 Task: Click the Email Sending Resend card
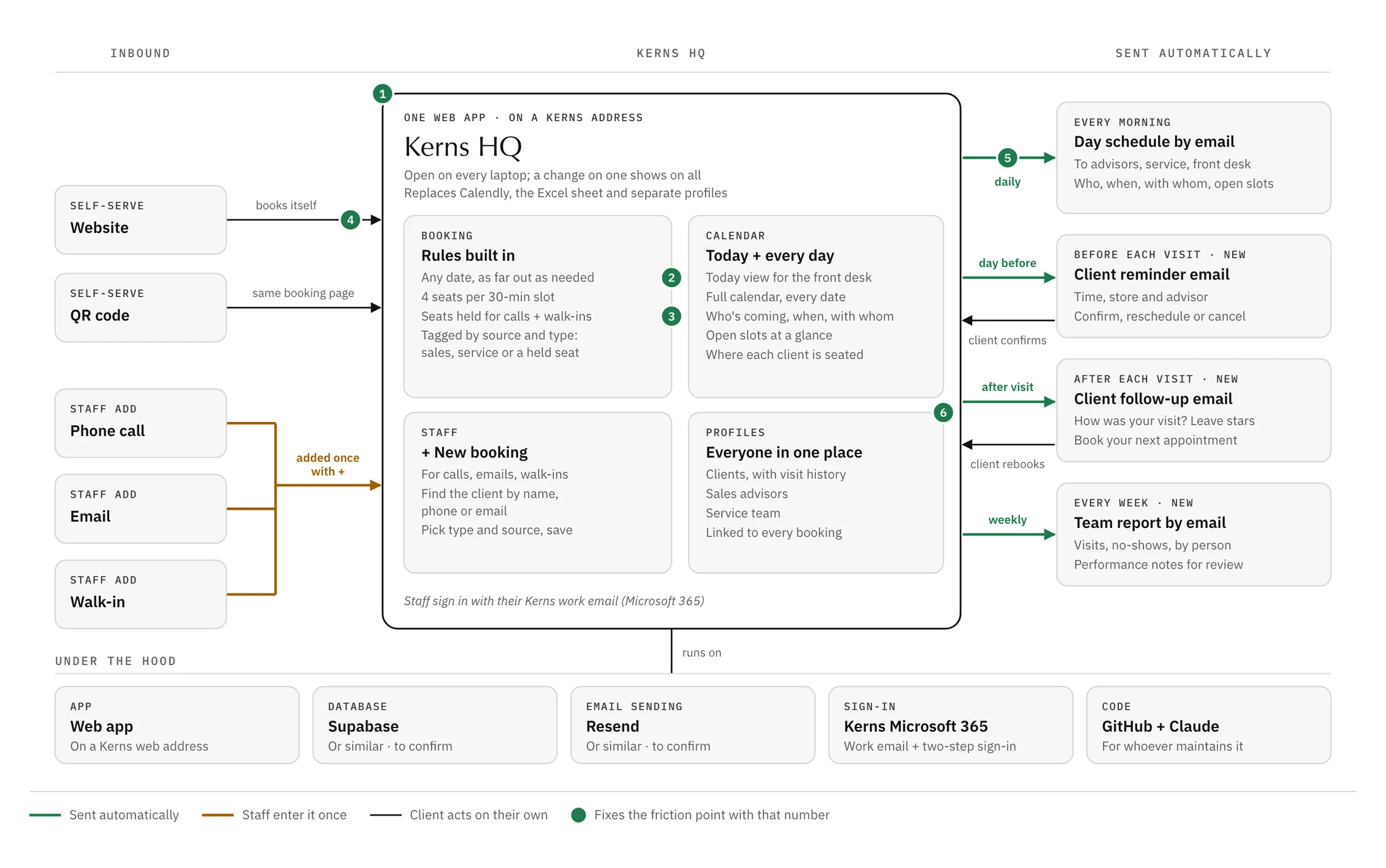[693, 725]
